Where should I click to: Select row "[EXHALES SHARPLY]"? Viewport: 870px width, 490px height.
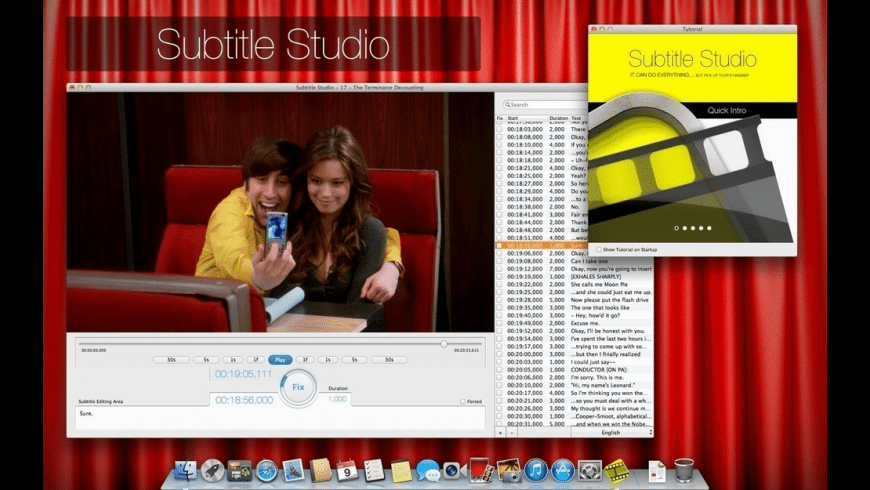pos(574,276)
